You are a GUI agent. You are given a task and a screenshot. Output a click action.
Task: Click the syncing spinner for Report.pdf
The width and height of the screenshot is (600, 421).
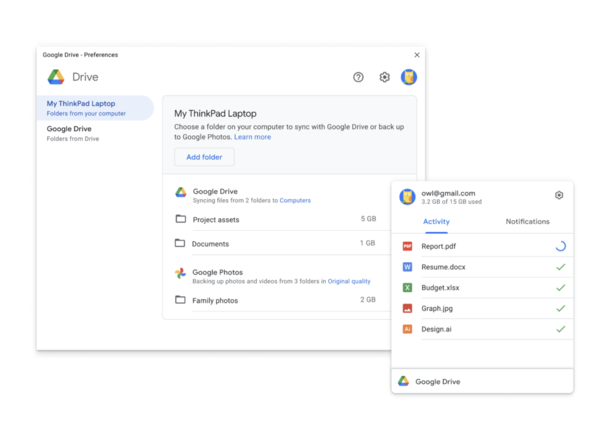pyautogui.click(x=561, y=246)
